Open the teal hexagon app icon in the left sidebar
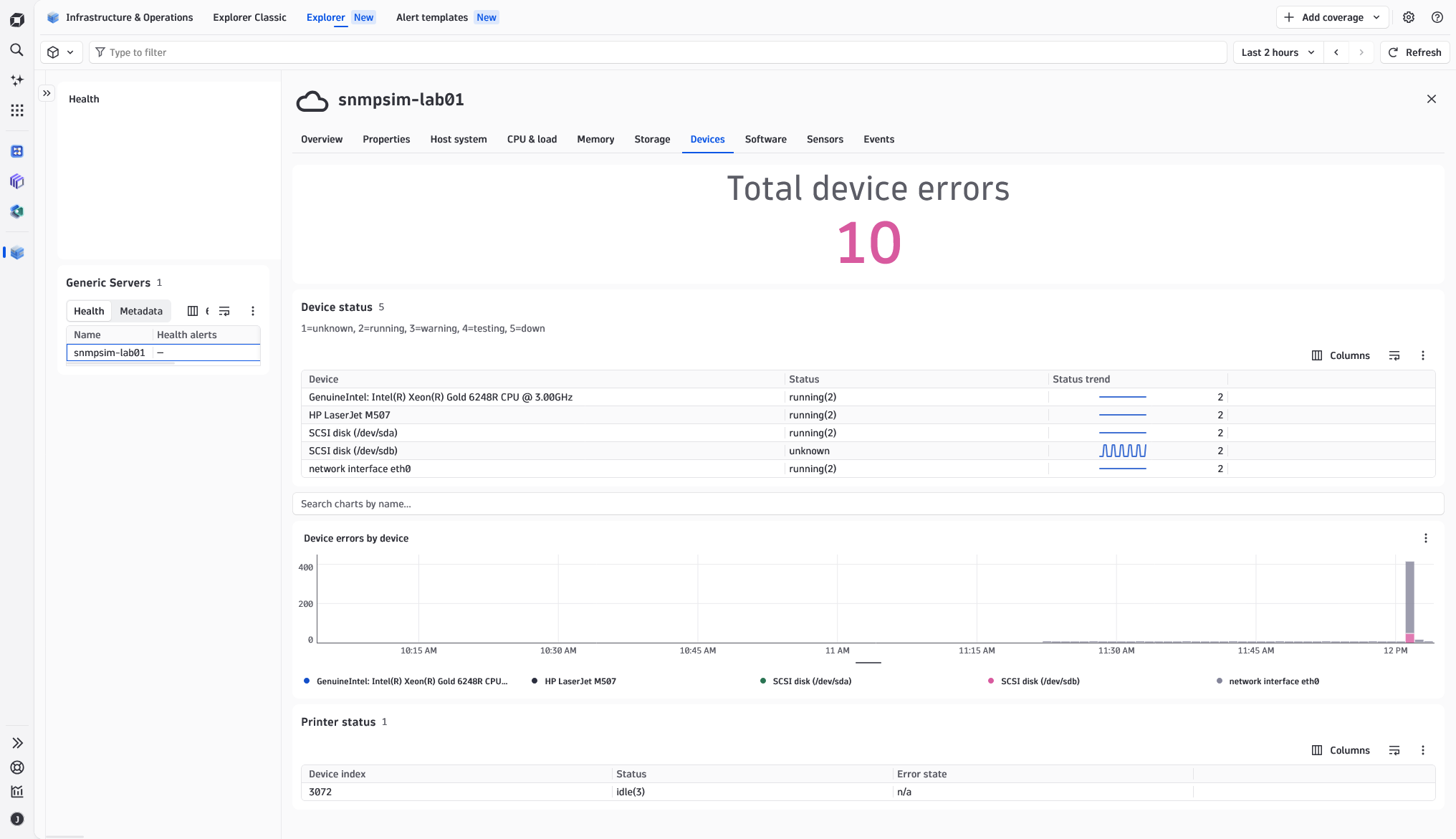The image size is (1456, 839). (17, 211)
